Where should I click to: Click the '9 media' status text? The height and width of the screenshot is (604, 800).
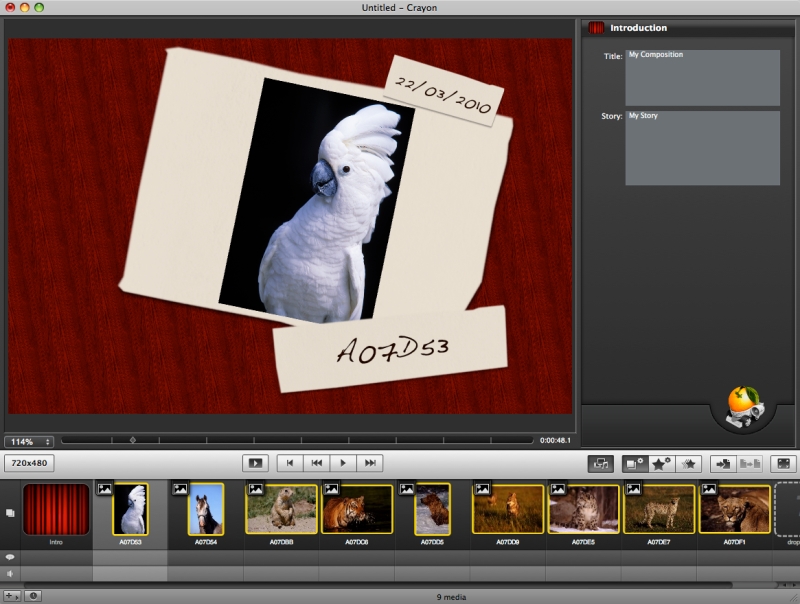coord(451,597)
